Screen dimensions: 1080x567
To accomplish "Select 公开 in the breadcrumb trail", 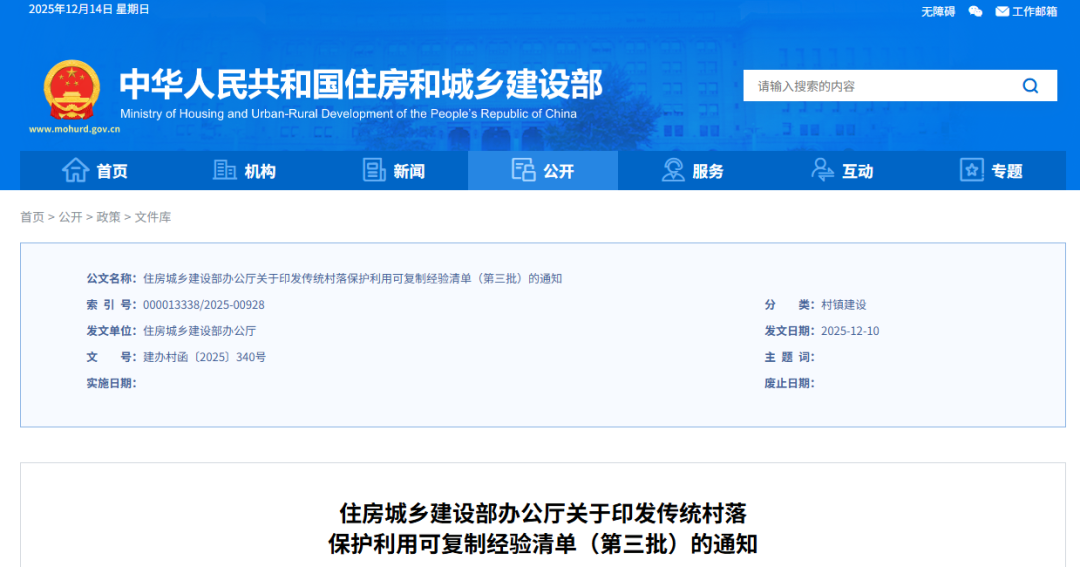I will tap(70, 217).
